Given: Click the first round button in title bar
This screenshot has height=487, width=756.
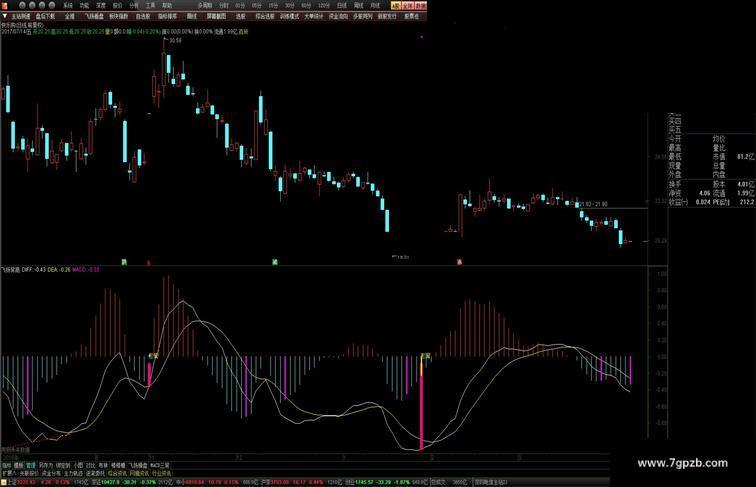Looking at the screenshot, I should 23,5.
